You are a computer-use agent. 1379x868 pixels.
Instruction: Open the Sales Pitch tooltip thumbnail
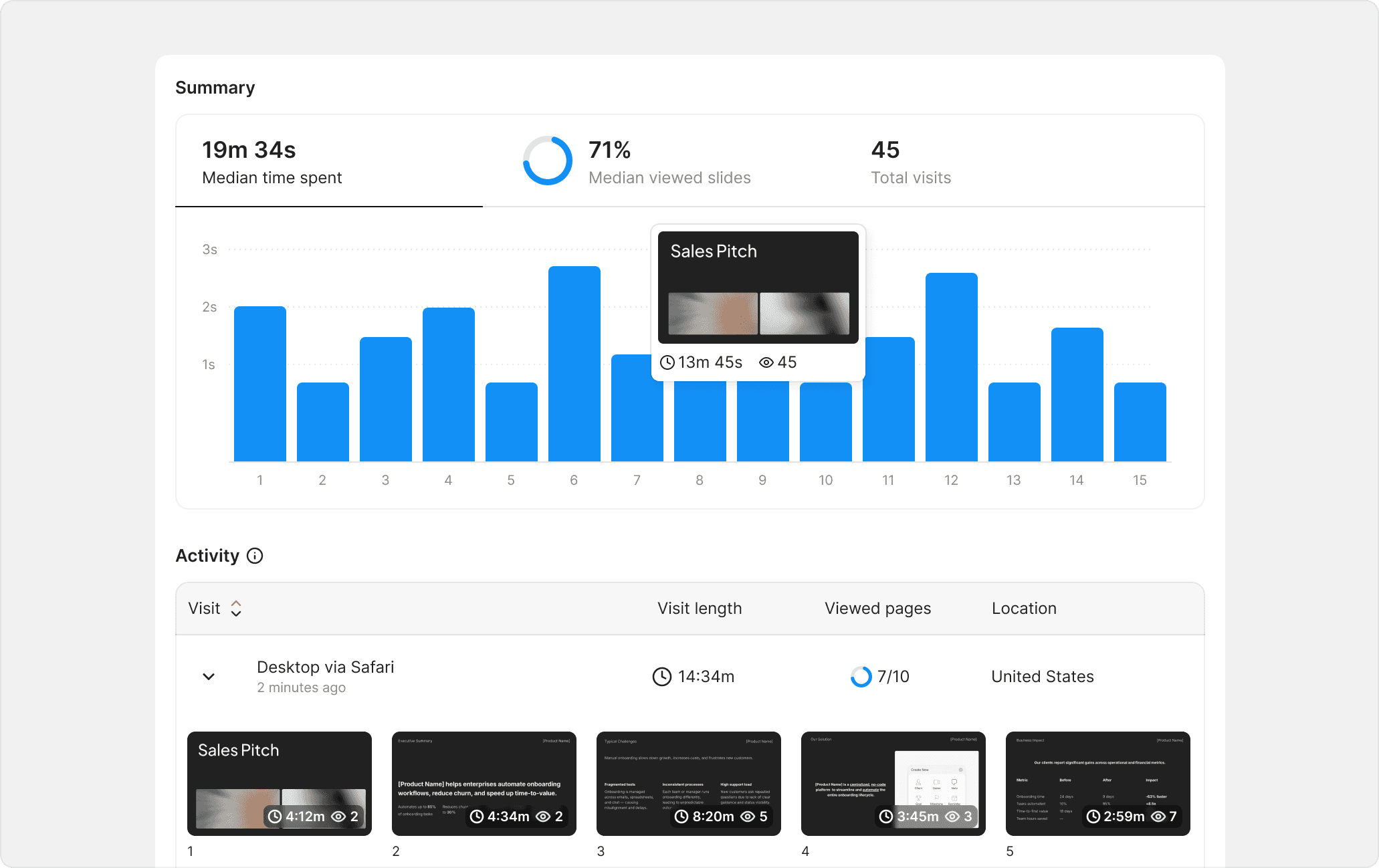click(758, 288)
